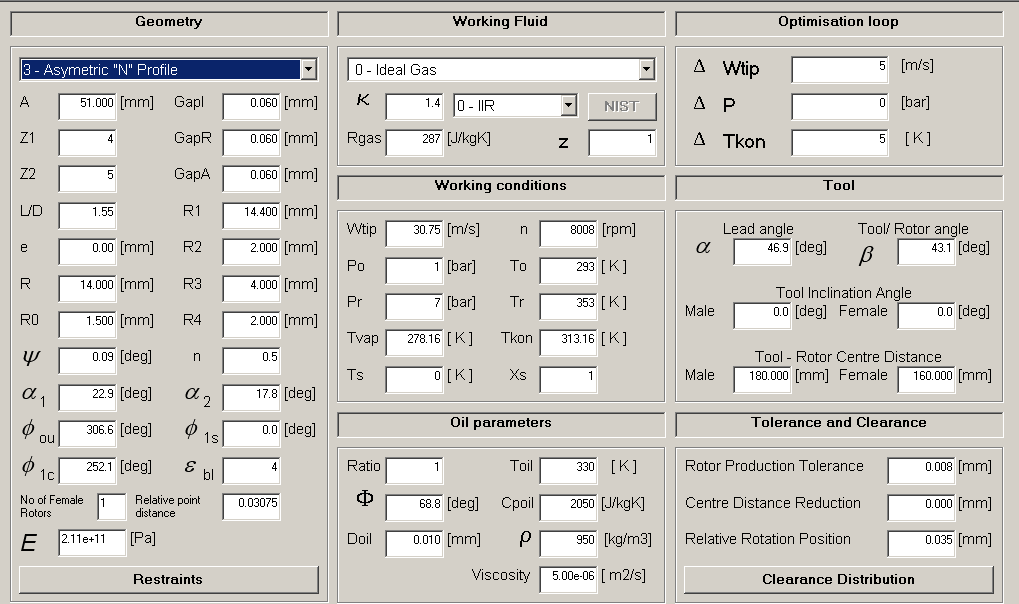Screen dimensions: 1019x604
Task: Click the rpm field 8008
Action: (569, 233)
